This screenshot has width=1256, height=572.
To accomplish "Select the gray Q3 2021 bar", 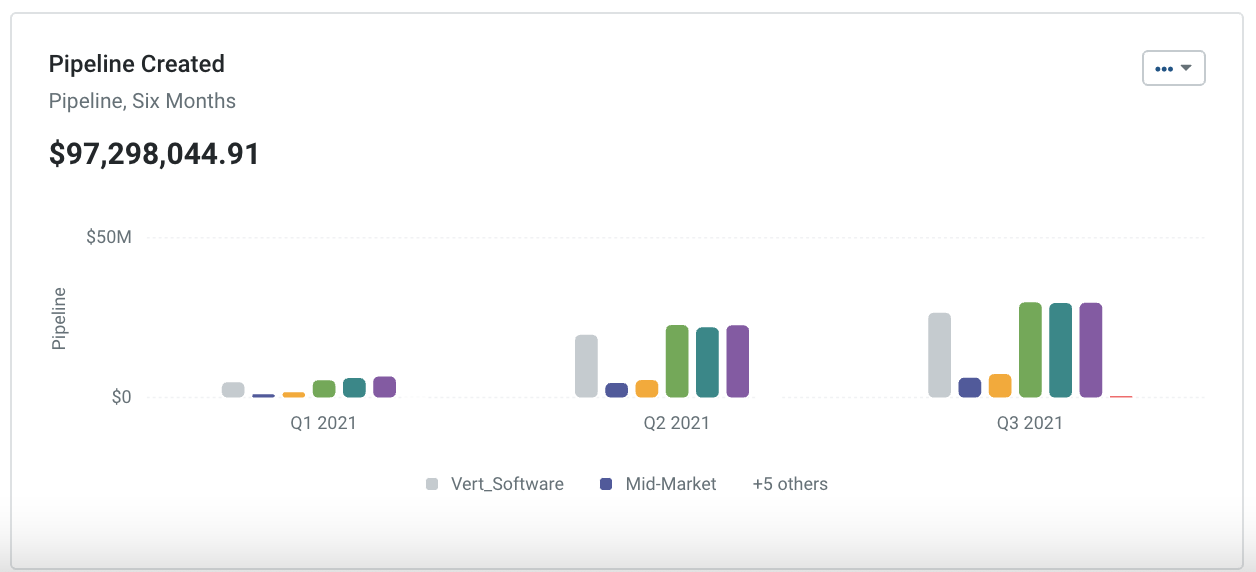I will [939, 355].
